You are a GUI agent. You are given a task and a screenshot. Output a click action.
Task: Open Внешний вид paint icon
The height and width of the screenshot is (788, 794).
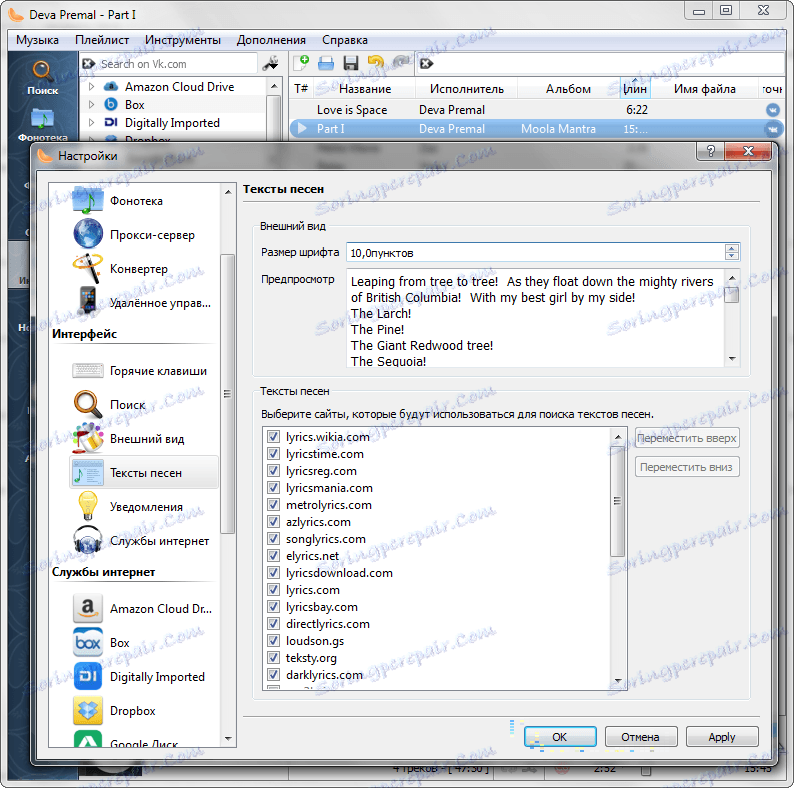88,439
